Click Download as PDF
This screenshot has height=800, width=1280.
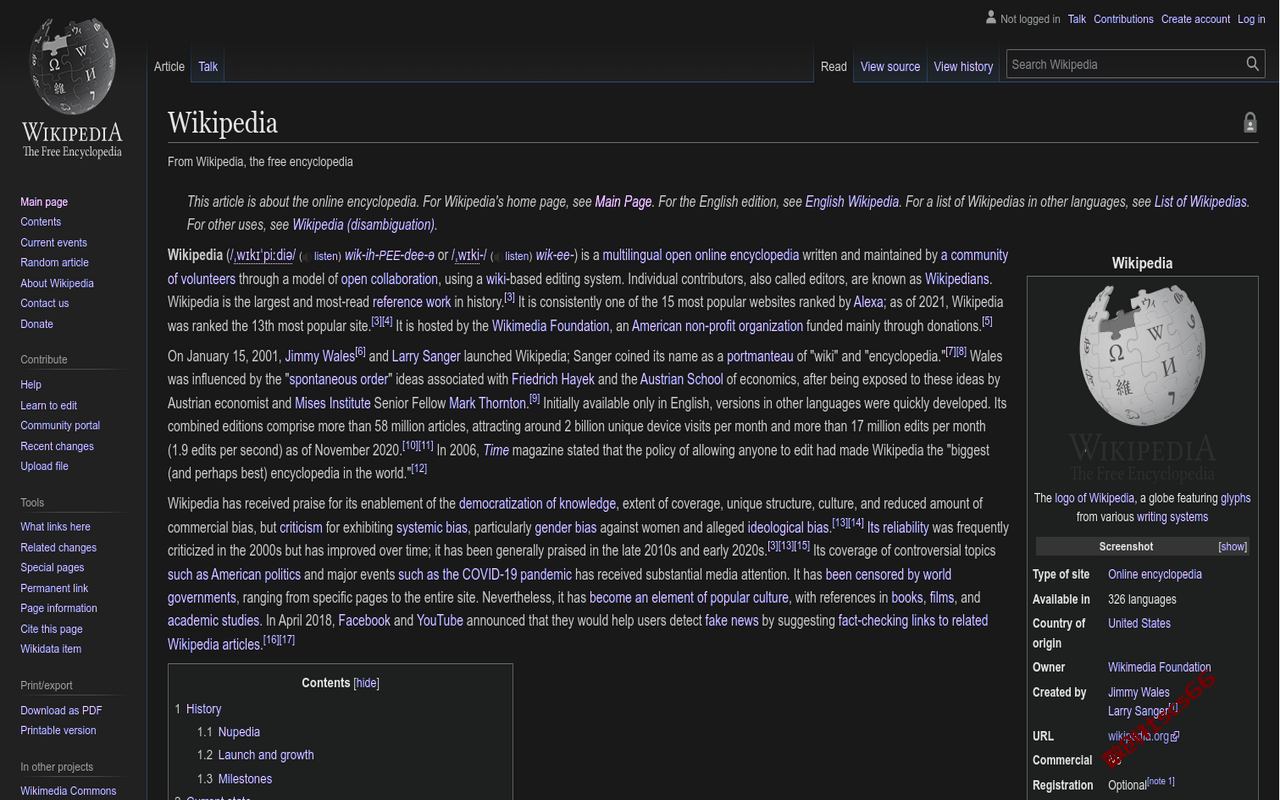point(61,711)
